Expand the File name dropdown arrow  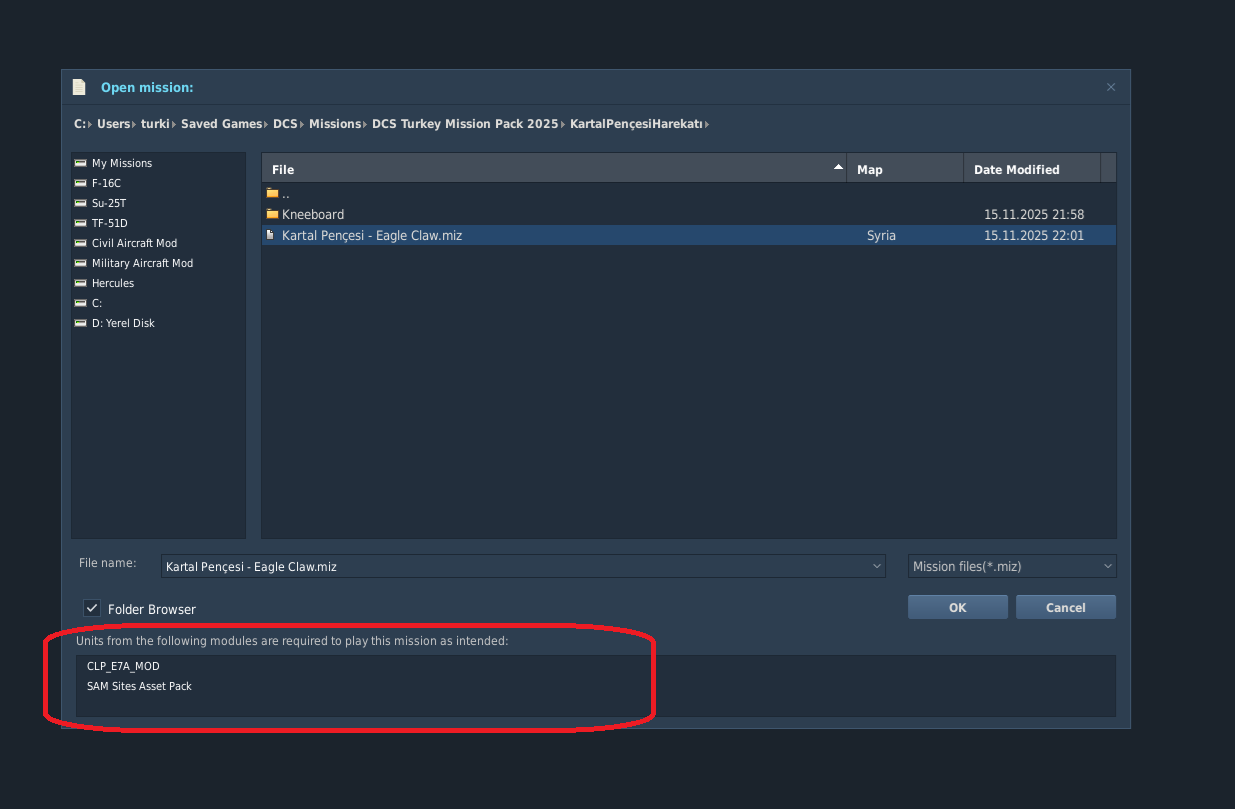[877, 566]
